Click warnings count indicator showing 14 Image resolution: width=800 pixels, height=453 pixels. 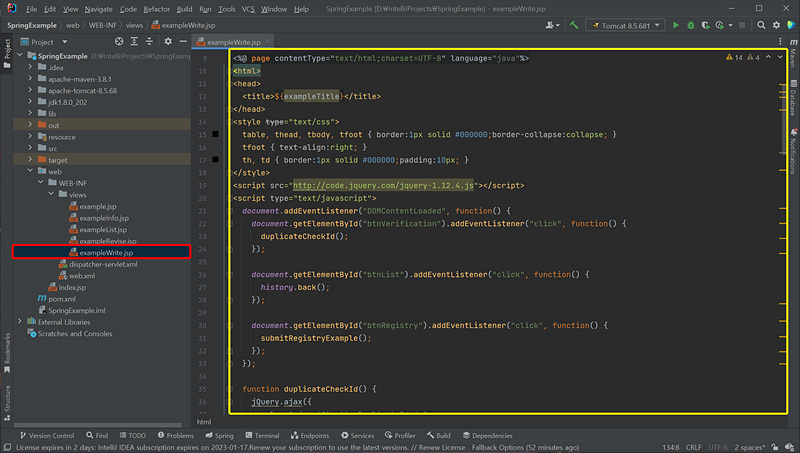pyautogui.click(x=734, y=58)
